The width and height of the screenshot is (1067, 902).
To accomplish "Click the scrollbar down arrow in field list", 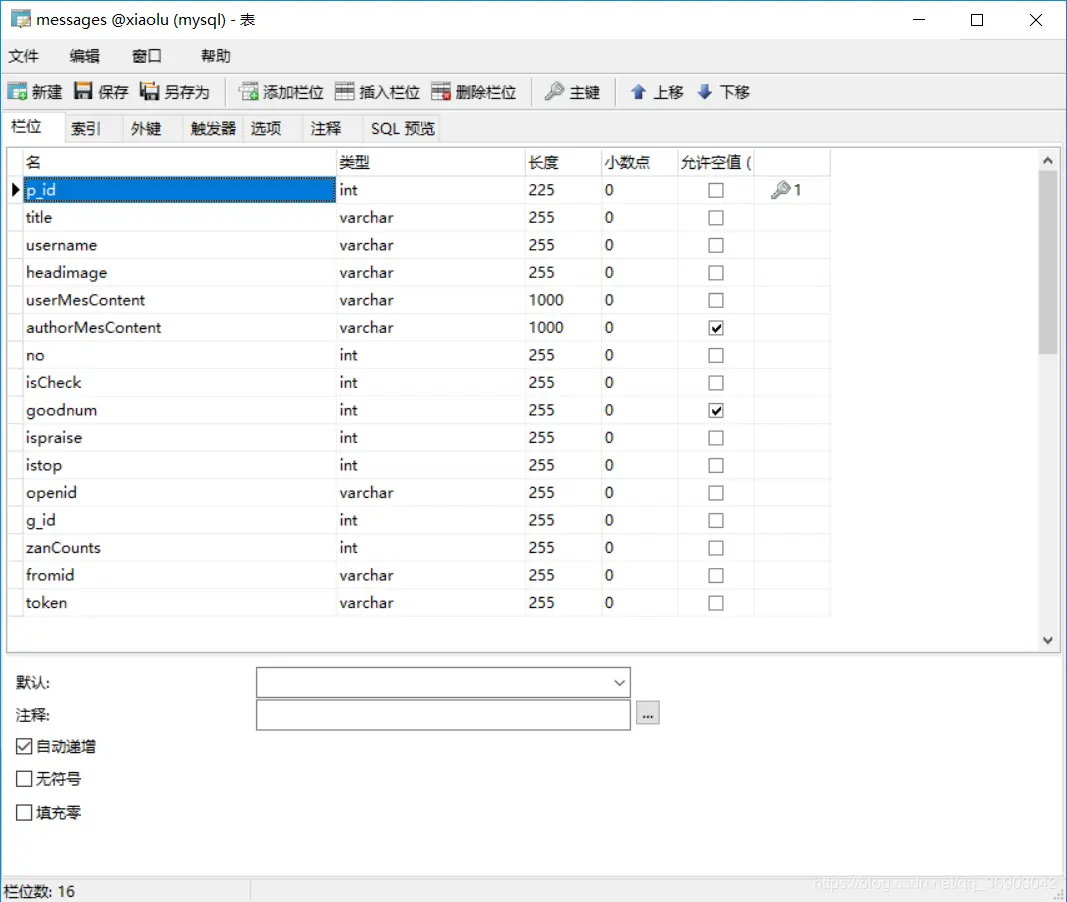I will [1048, 640].
